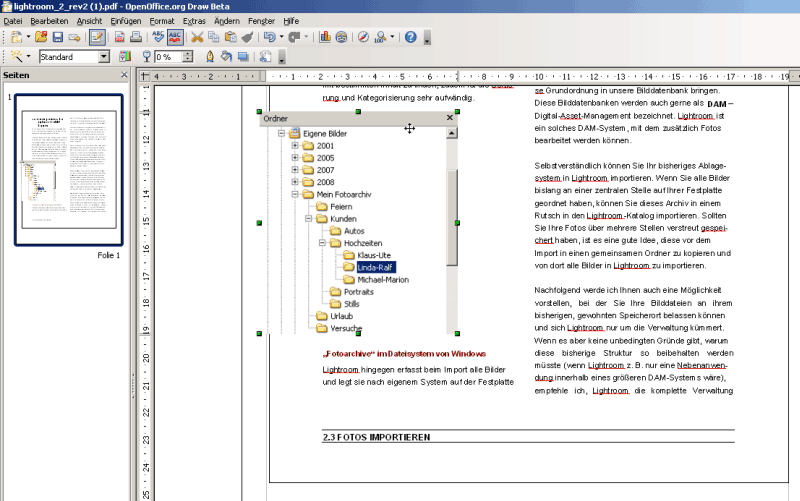
Task: Toggle Edit File mode button
Action: (x=96, y=37)
